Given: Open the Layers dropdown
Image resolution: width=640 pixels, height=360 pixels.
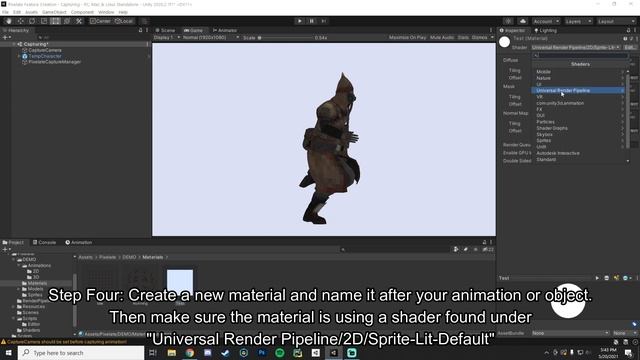Looking at the screenshot, I should [x=578, y=21].
